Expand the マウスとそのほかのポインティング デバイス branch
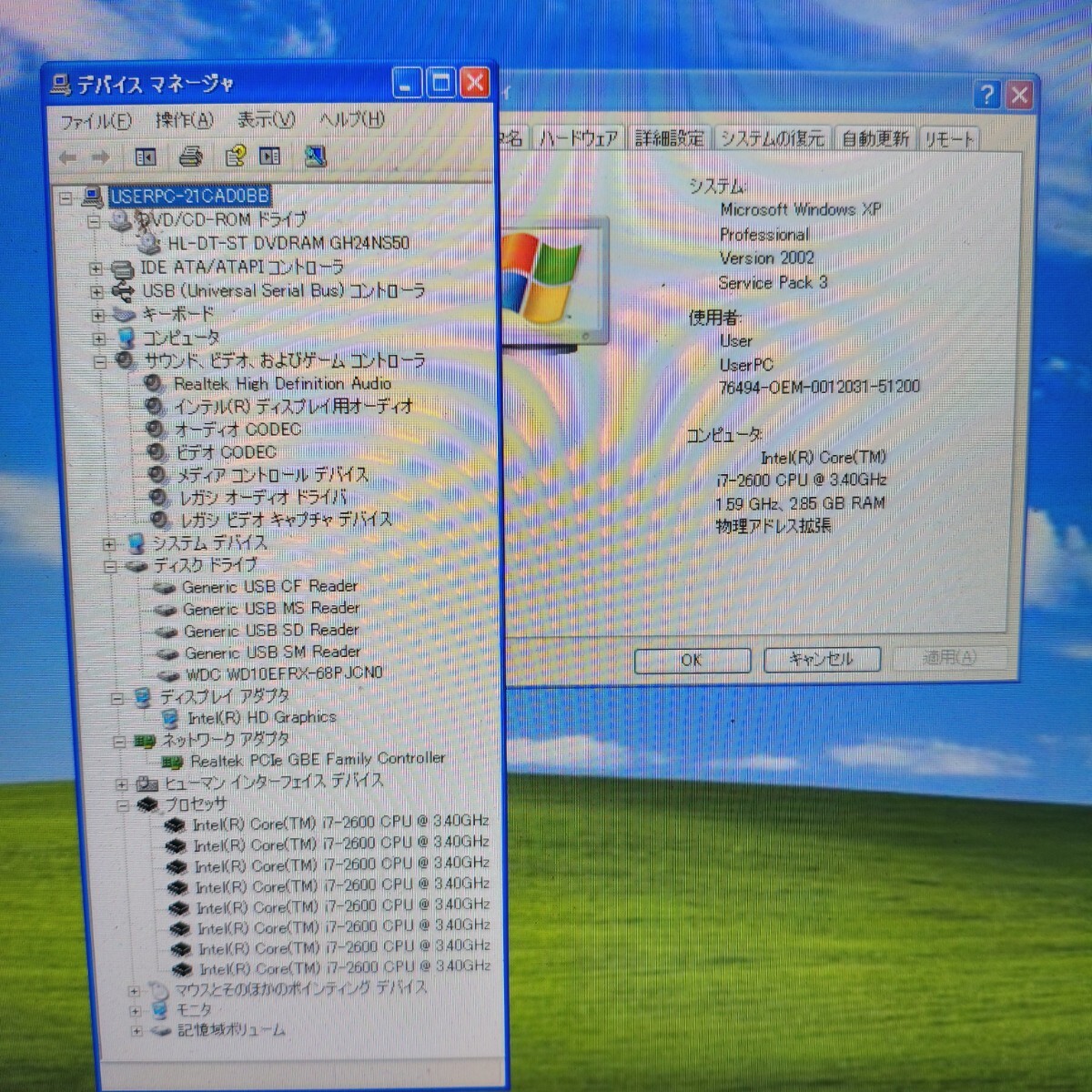 134,990
